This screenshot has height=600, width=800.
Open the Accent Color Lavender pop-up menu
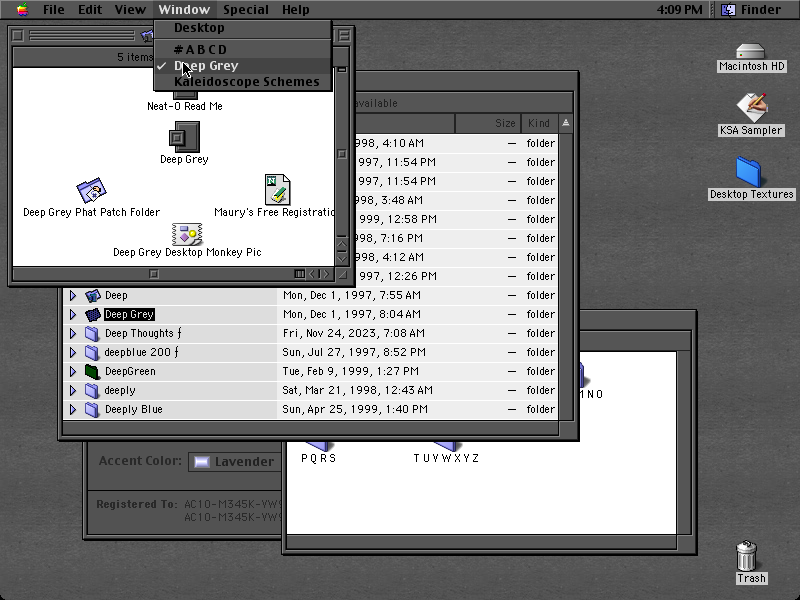(x=235, y=462)
